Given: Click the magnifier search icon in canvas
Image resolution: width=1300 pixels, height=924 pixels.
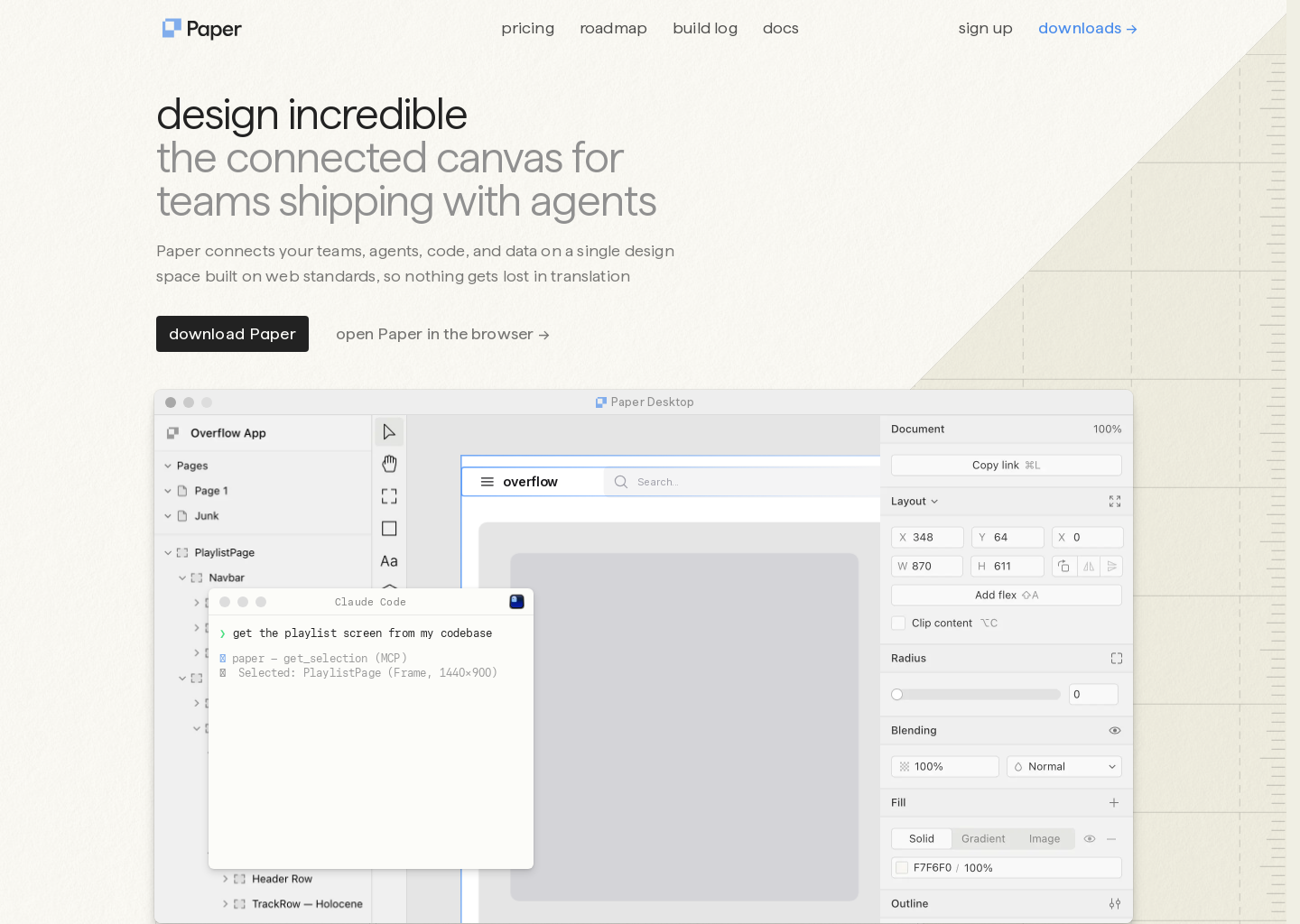Looking at the screenshot, I should click(x=621, y=482).
